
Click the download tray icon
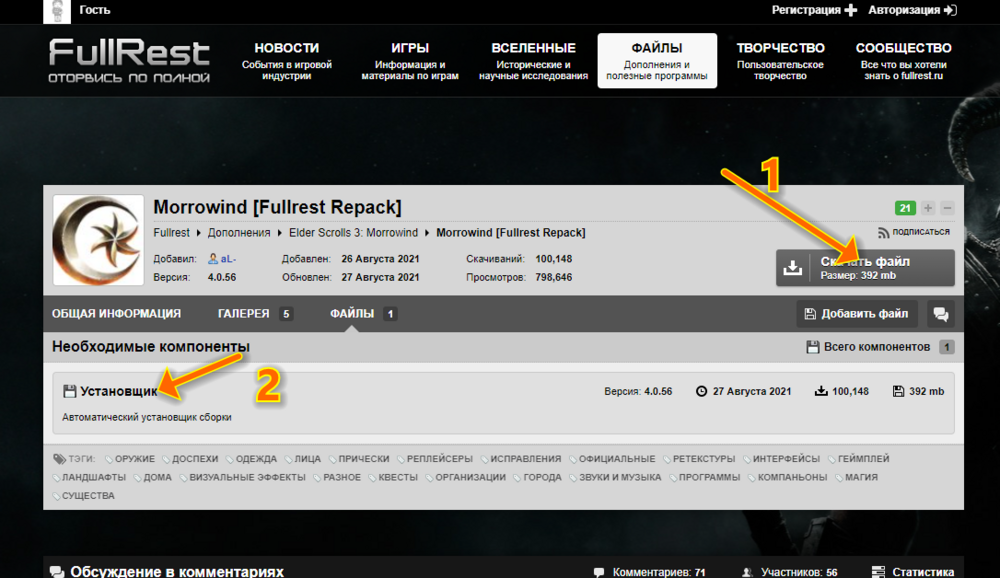point(793,267)
